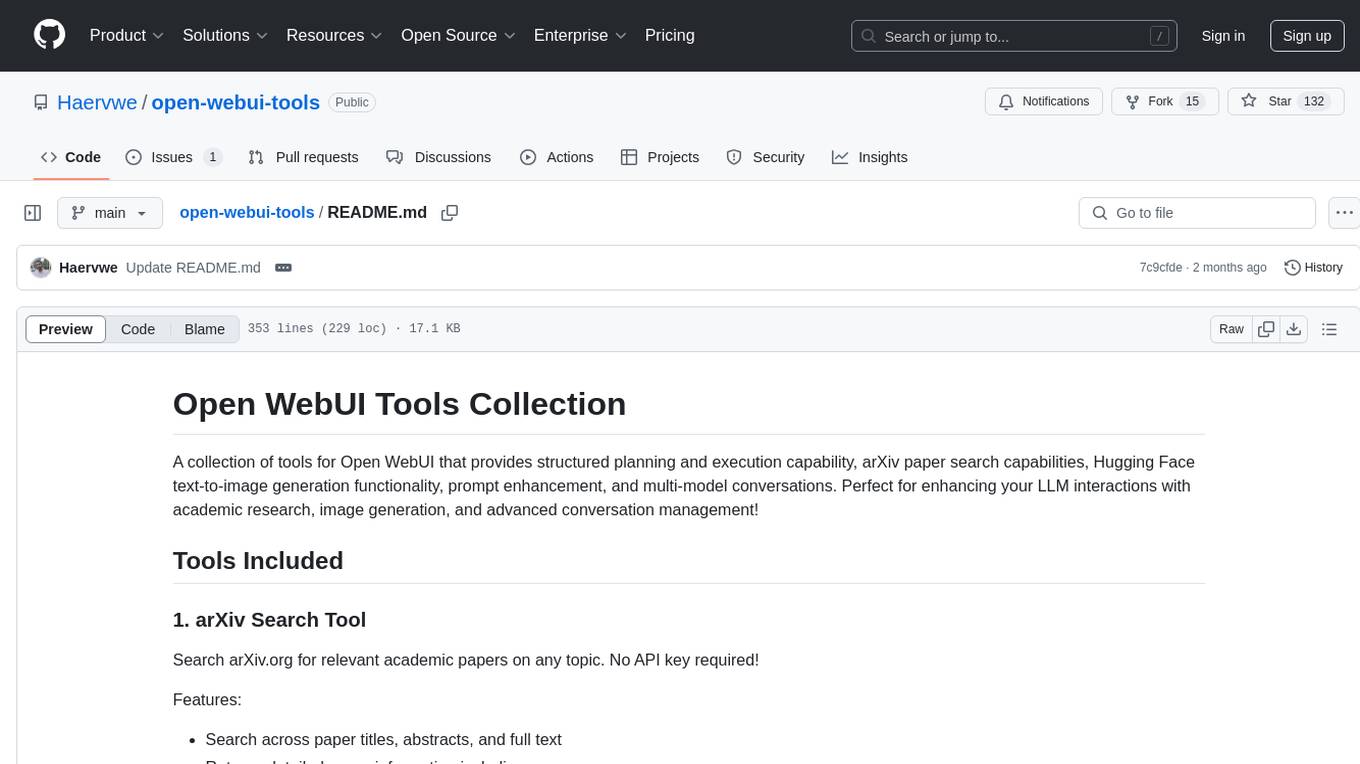Click the Open WebUI Tools Collection heading

pyautogui.click(x=399, y=403)
